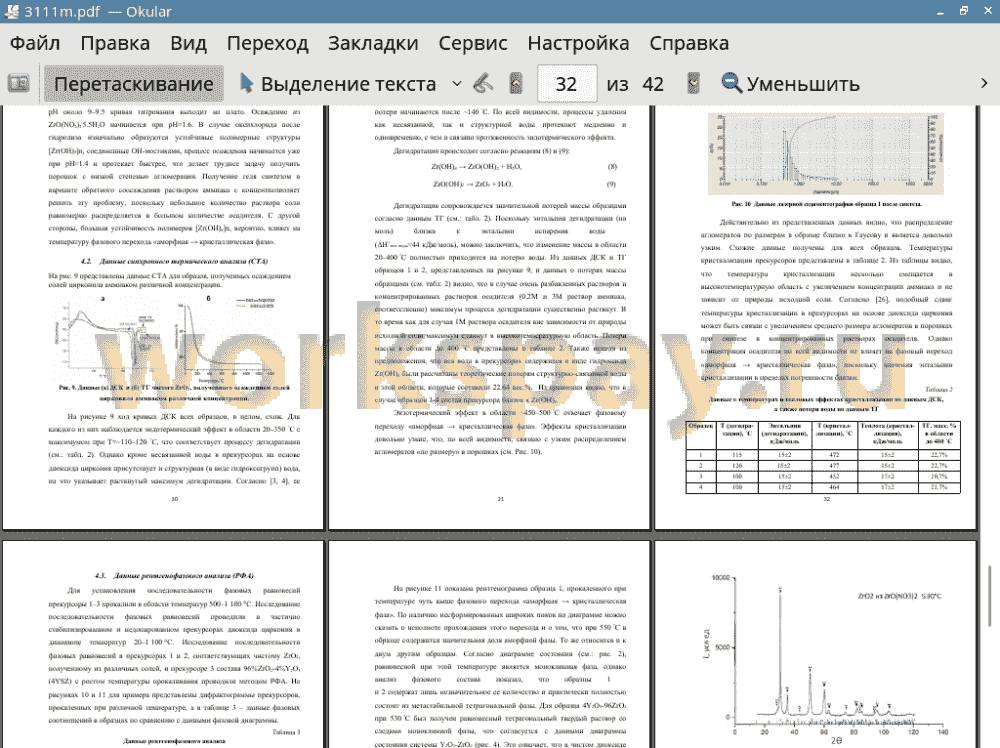Viewport: 1000px width, 748px height.
Task: Open the Закладки menu
Action: 373,43
